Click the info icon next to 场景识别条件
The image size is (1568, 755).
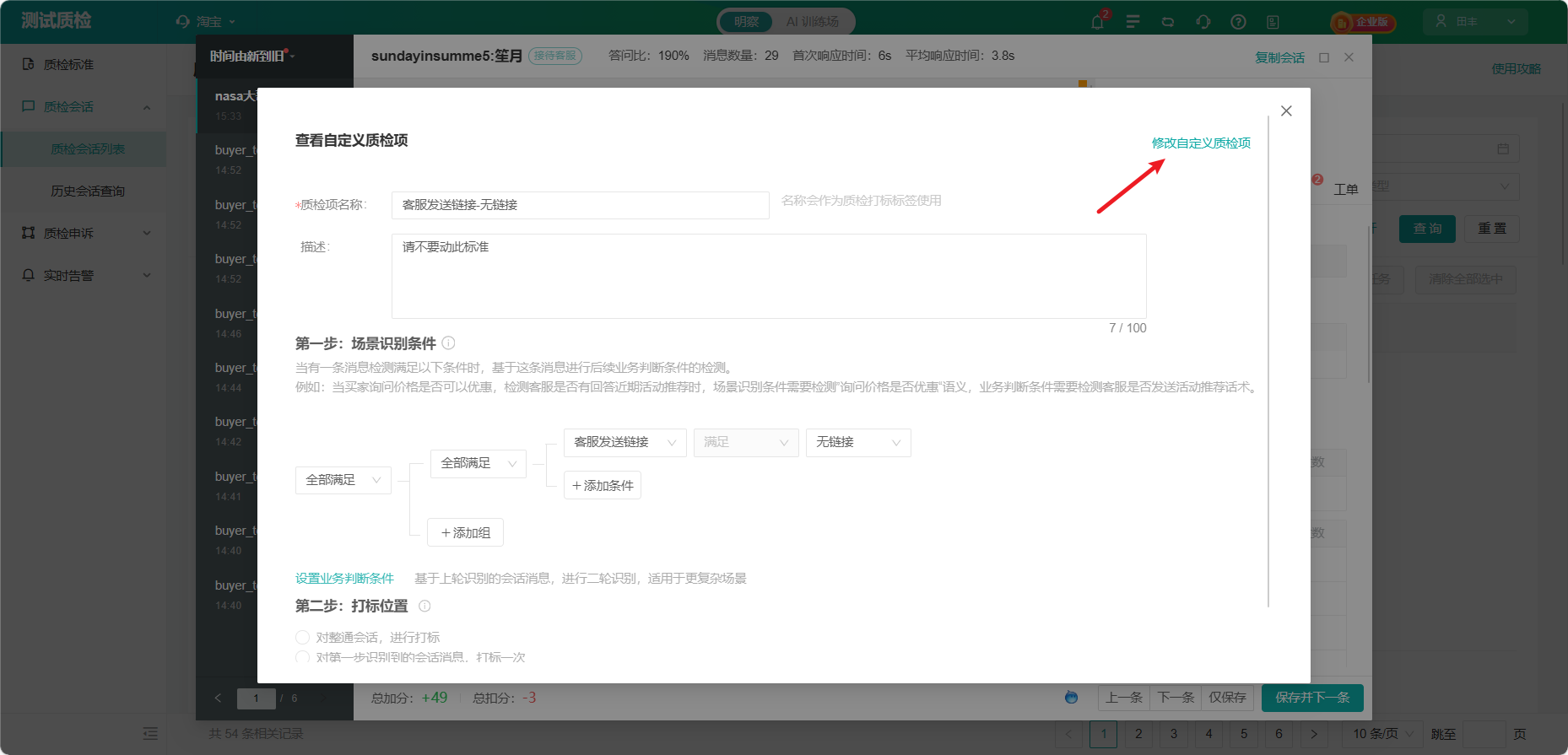449,343
